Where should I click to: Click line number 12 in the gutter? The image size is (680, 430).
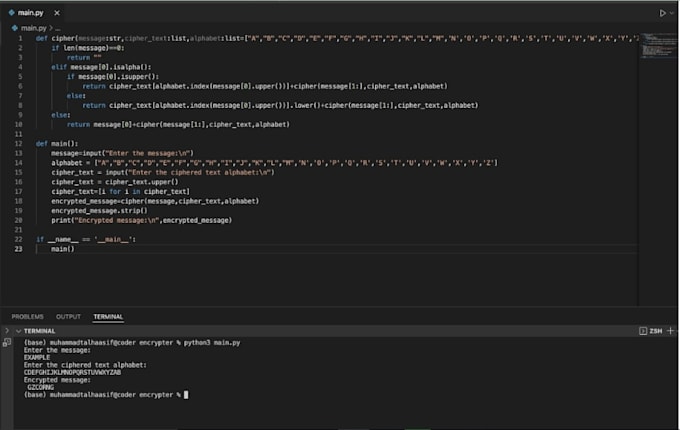18,143
